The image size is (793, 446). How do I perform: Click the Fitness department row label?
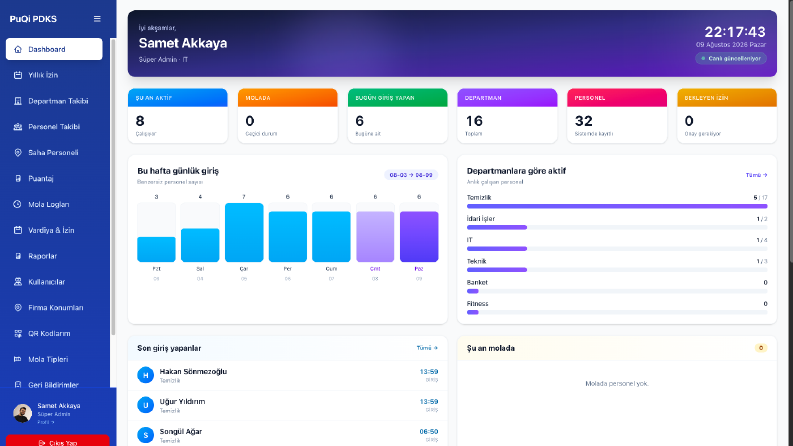point(477,304)
